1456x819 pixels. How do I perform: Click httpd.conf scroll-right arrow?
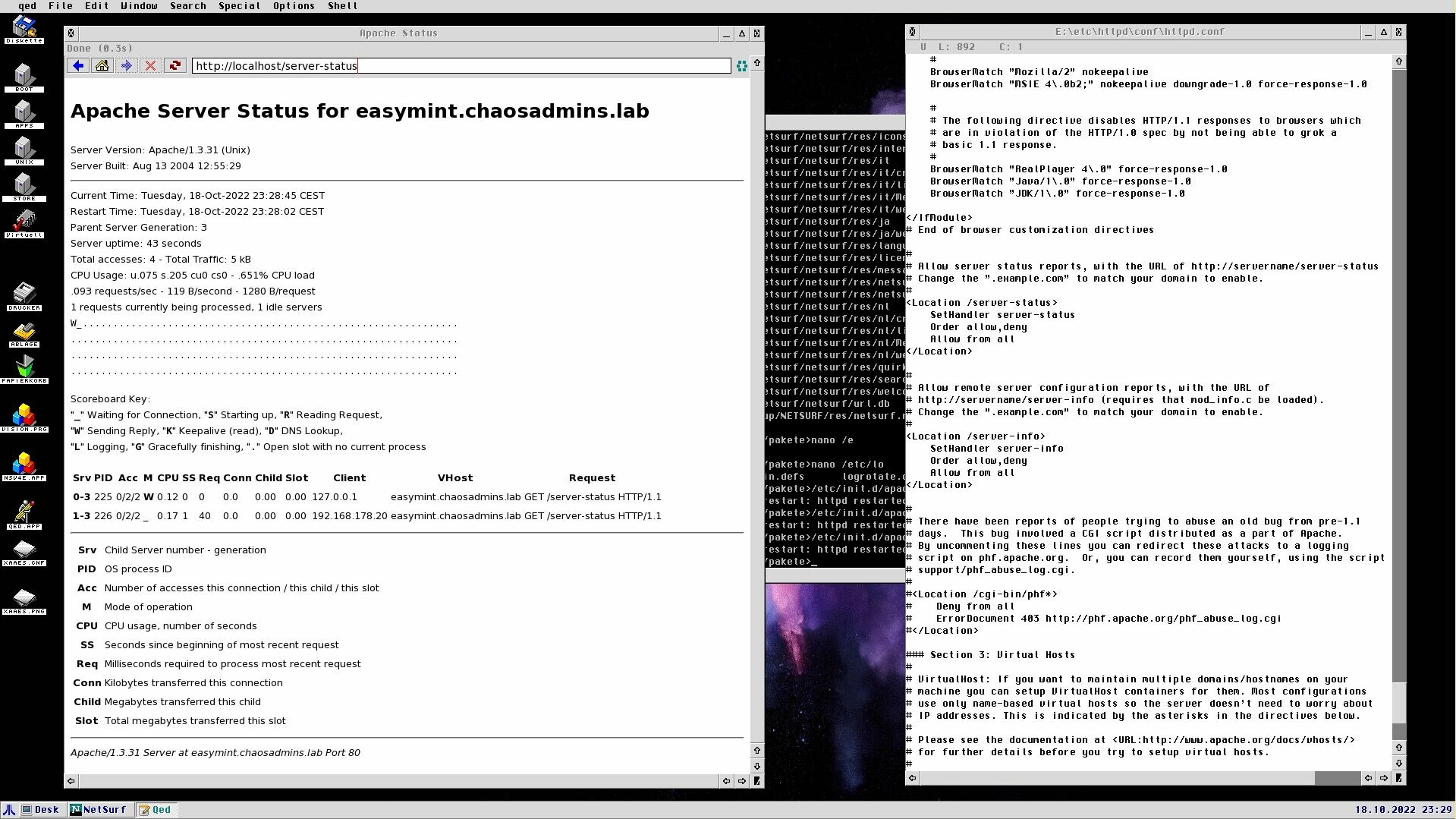[x=1384, y=778]
